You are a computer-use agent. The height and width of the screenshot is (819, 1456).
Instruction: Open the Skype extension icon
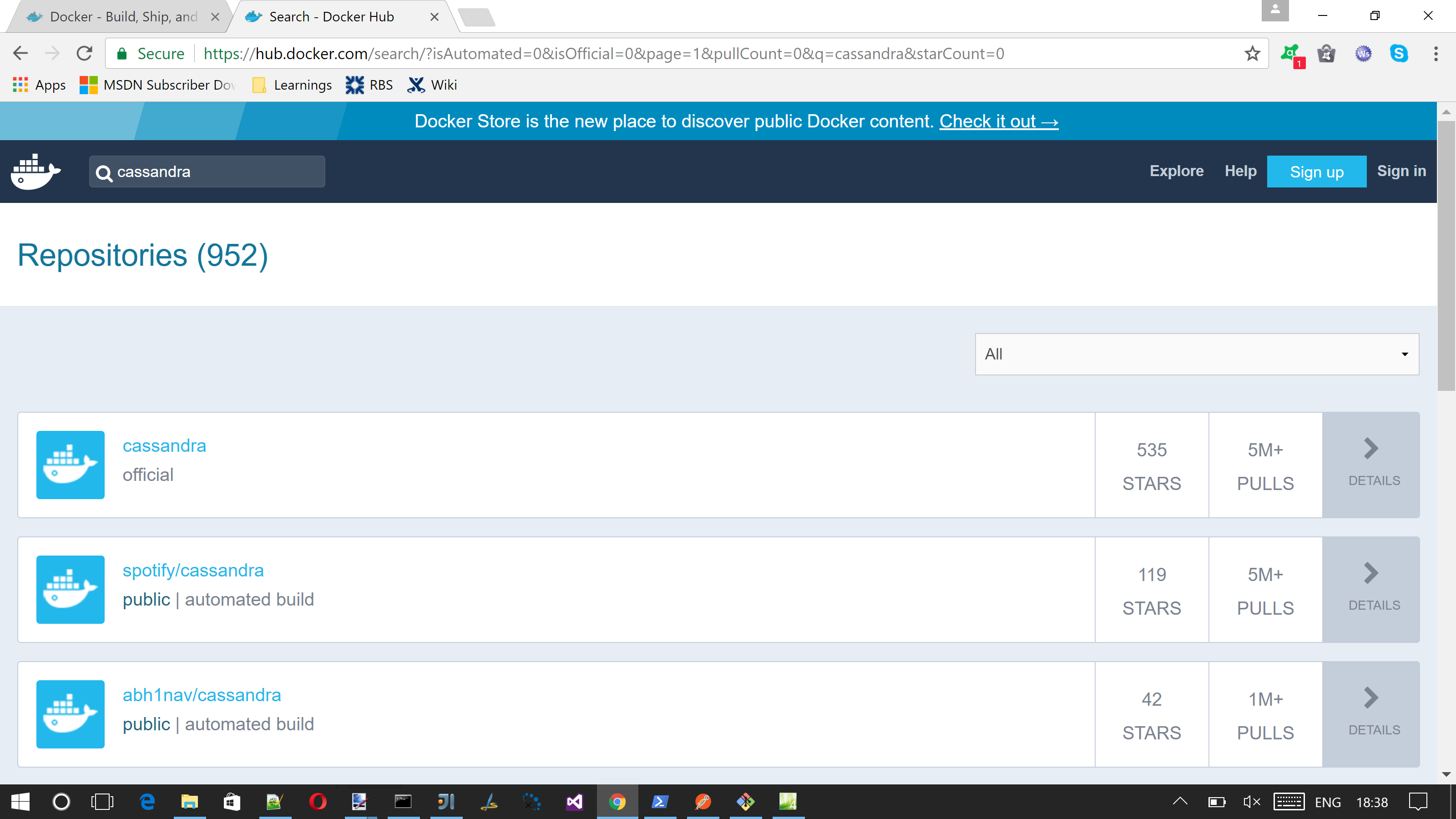point(1399,54)
